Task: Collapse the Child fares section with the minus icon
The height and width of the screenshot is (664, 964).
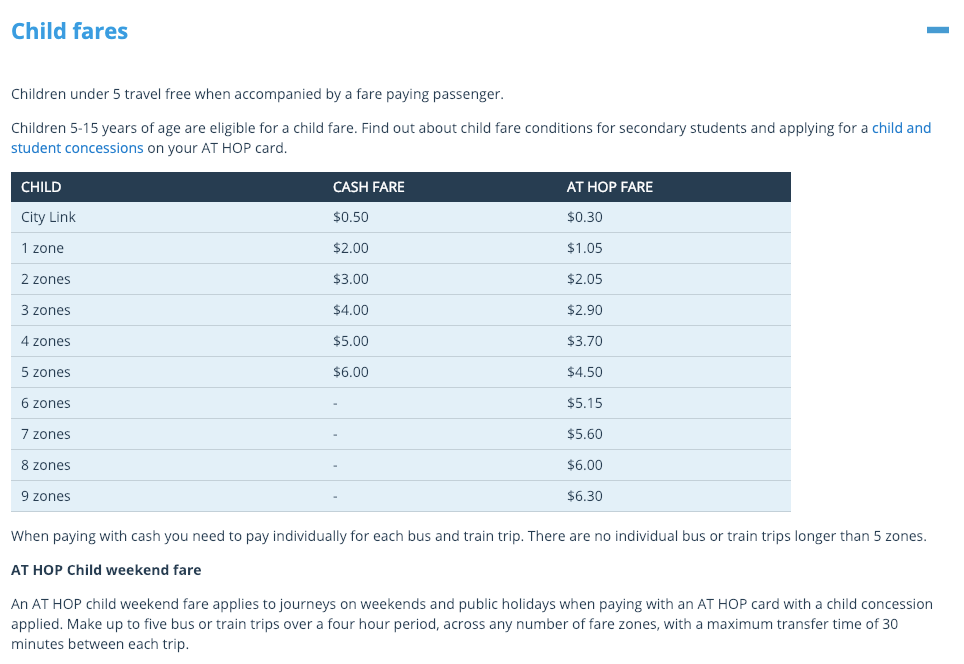Action: coord(938,30)
